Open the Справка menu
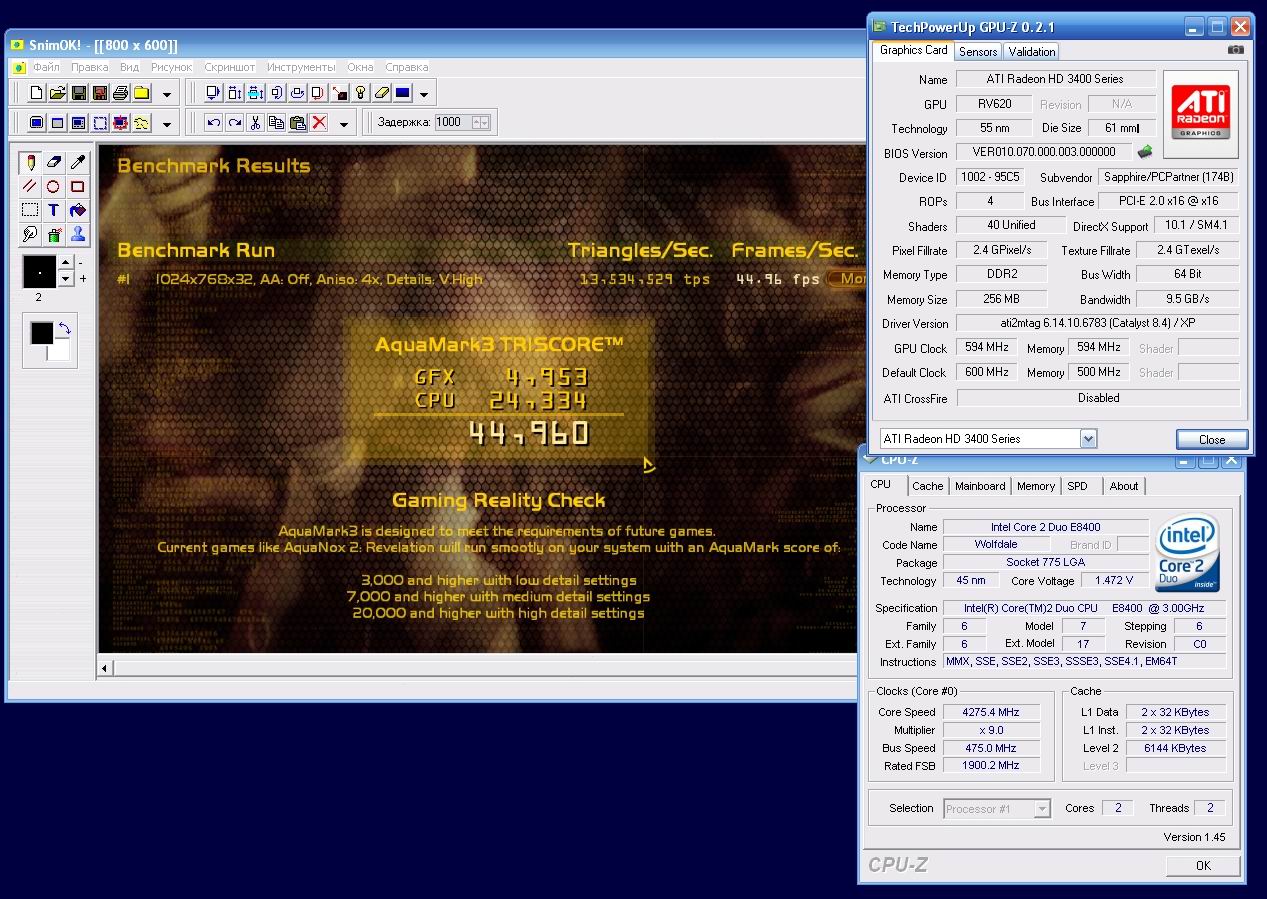This screenshot has height=899, width=1267. pos(407,67)
